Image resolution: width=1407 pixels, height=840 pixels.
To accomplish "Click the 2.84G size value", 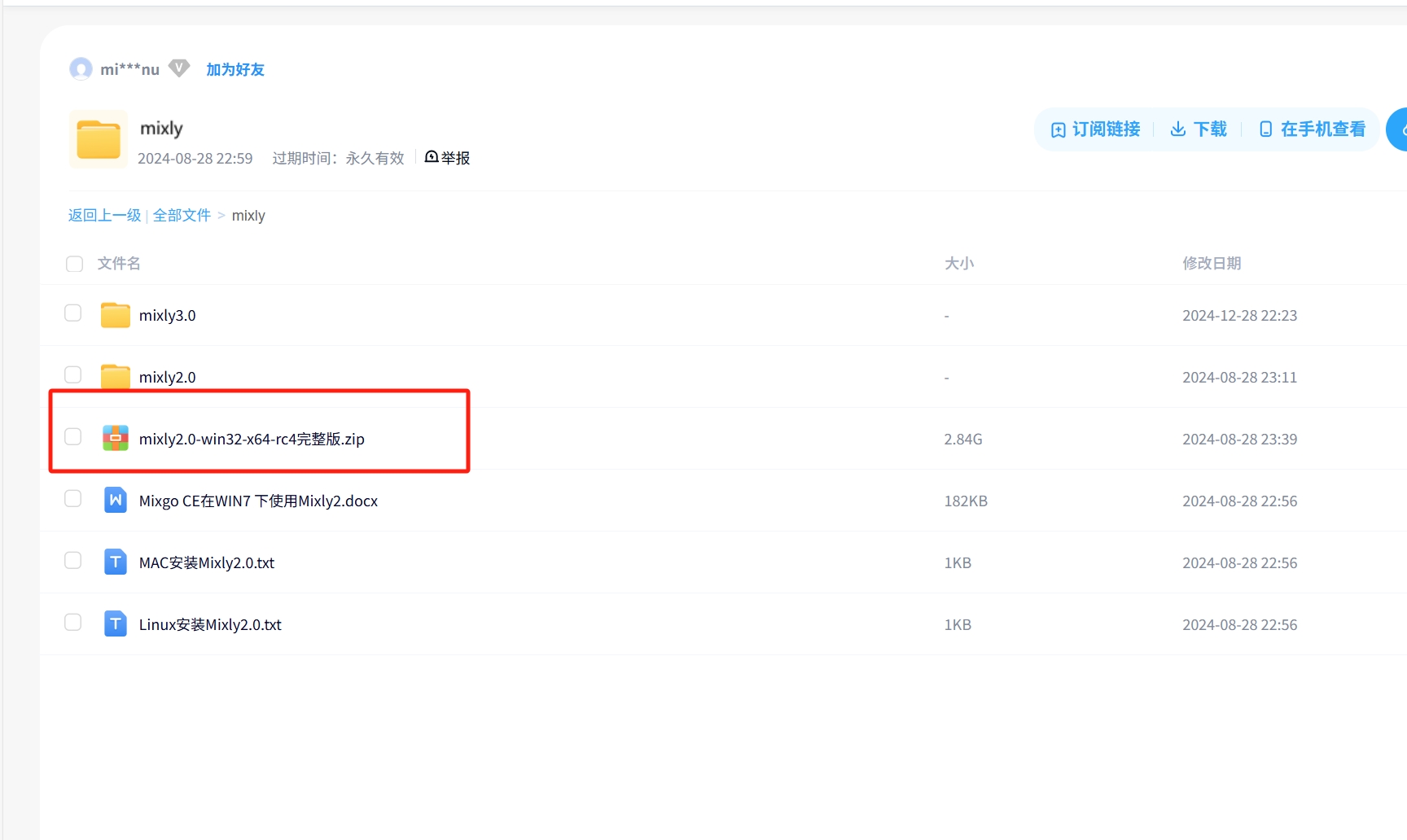I will point(963,439).
